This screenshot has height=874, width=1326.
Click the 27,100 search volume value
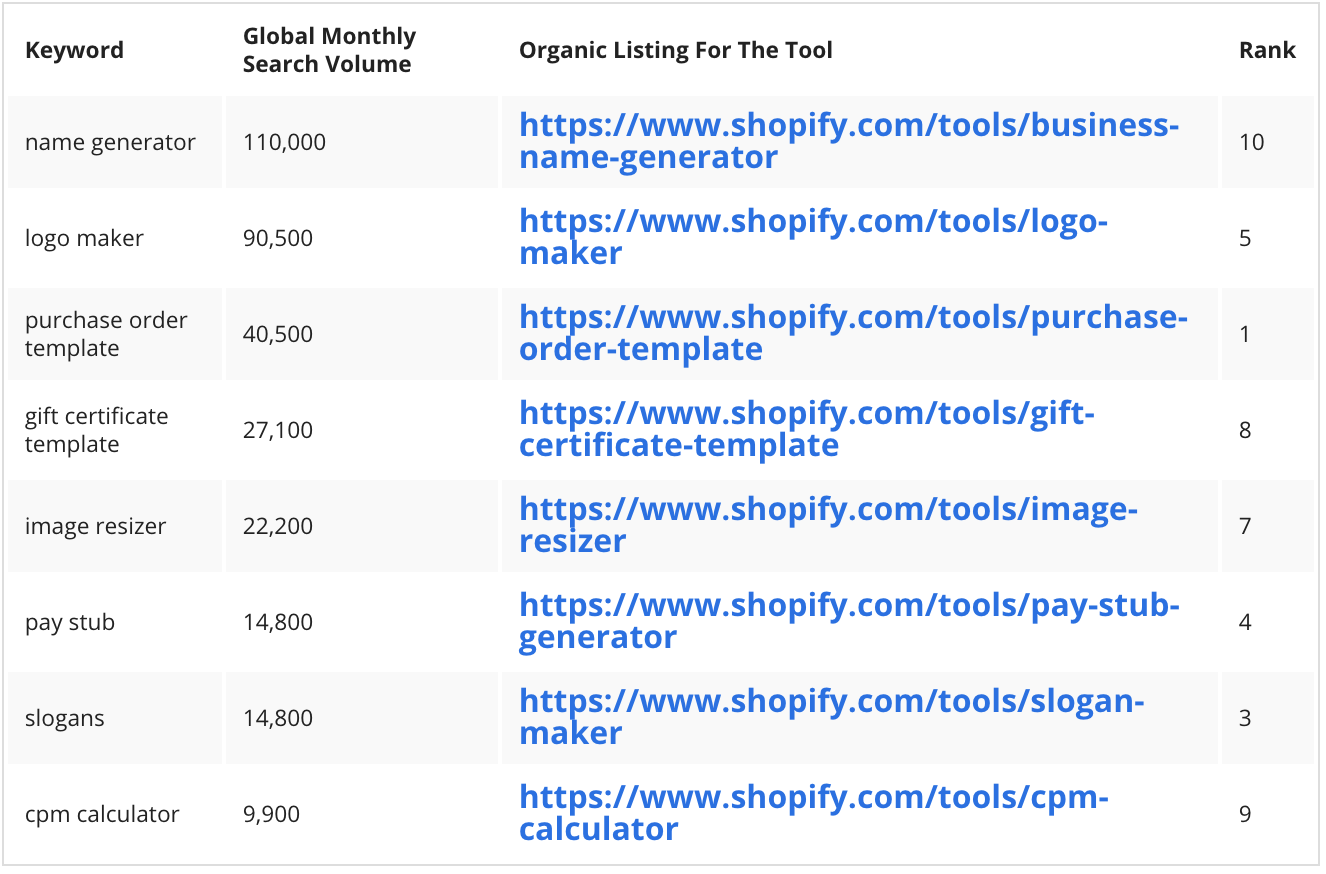tap(278, 430)
